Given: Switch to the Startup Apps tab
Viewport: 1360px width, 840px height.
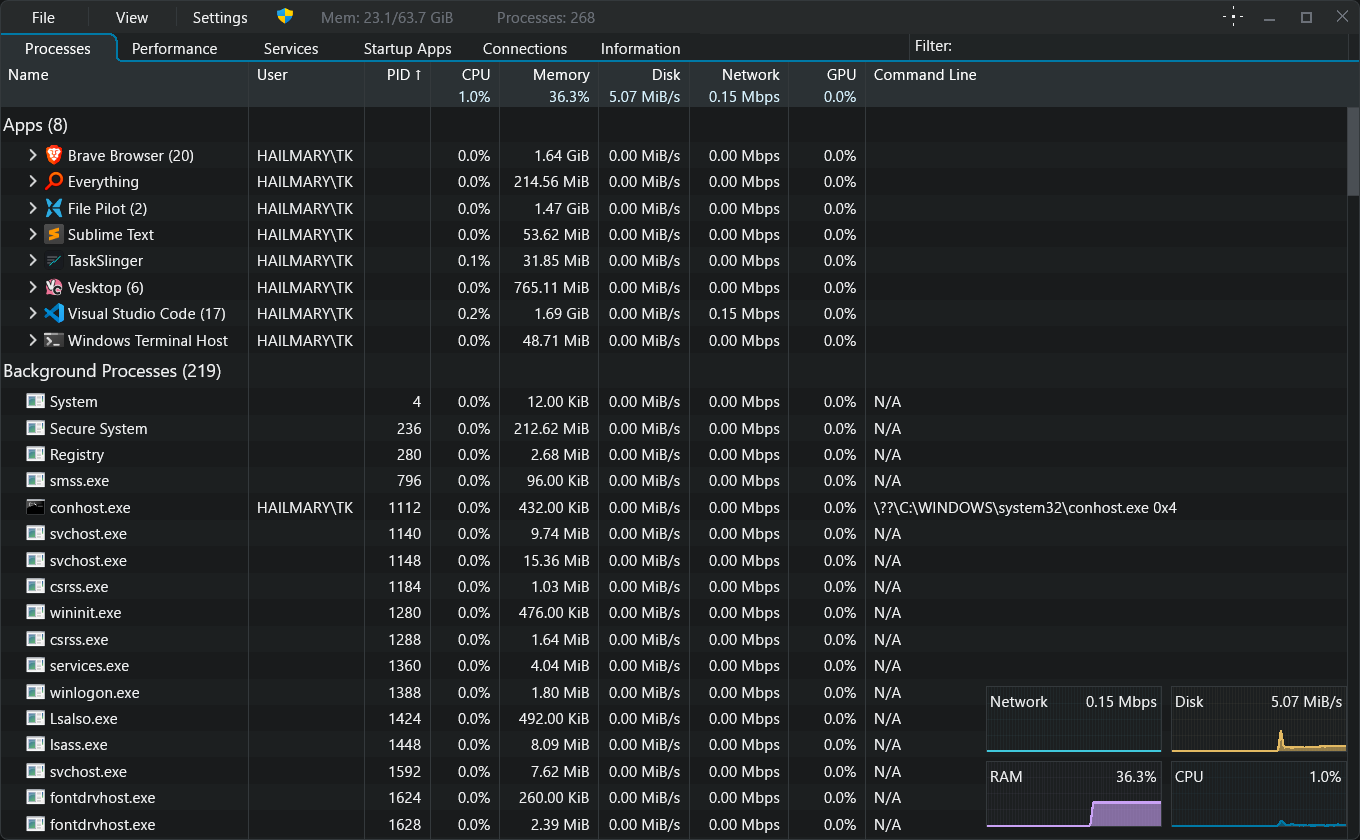Looking at the screenshot, I should pos(408,48).
